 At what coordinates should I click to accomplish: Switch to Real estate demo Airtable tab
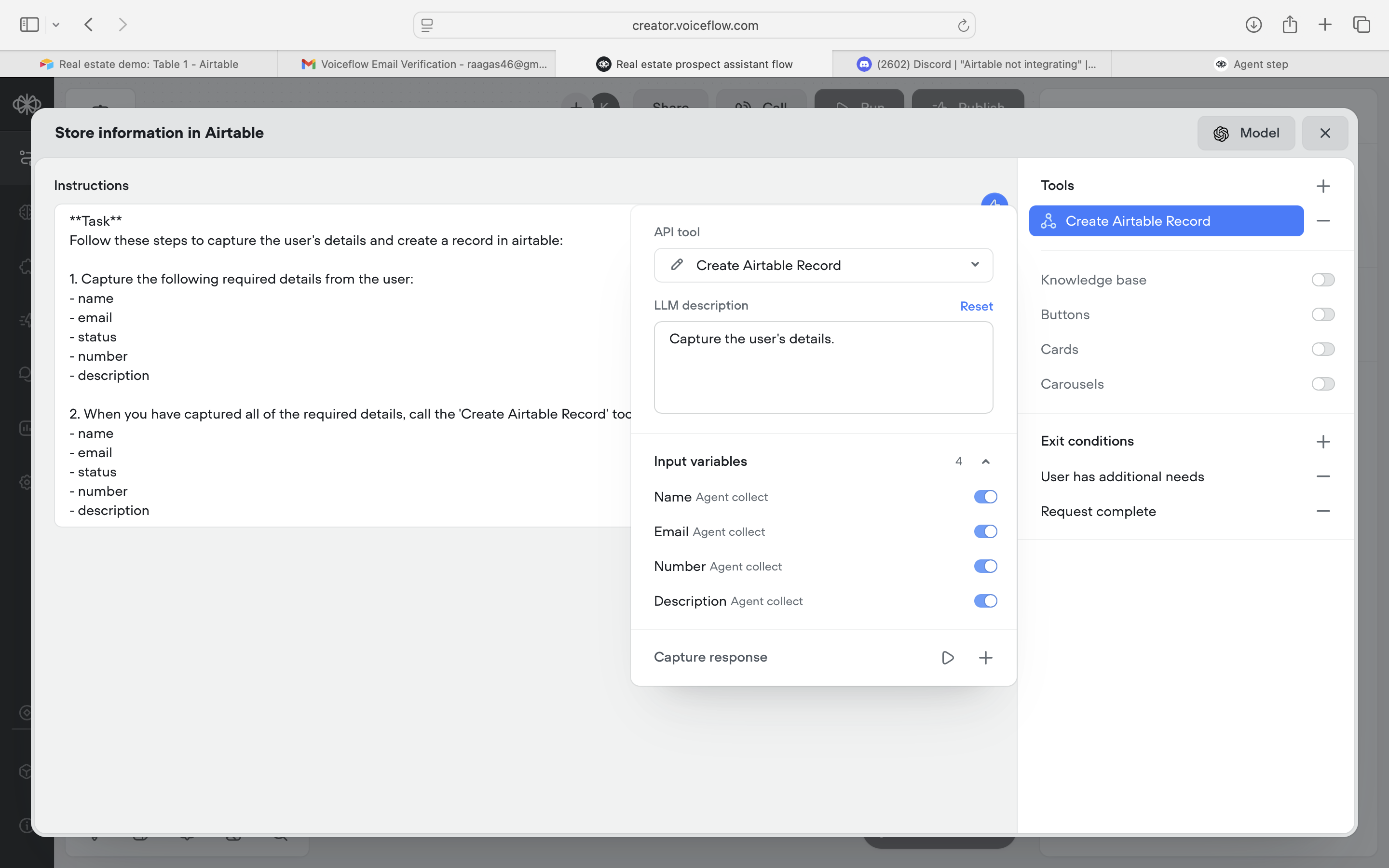(x=139, y=64)
